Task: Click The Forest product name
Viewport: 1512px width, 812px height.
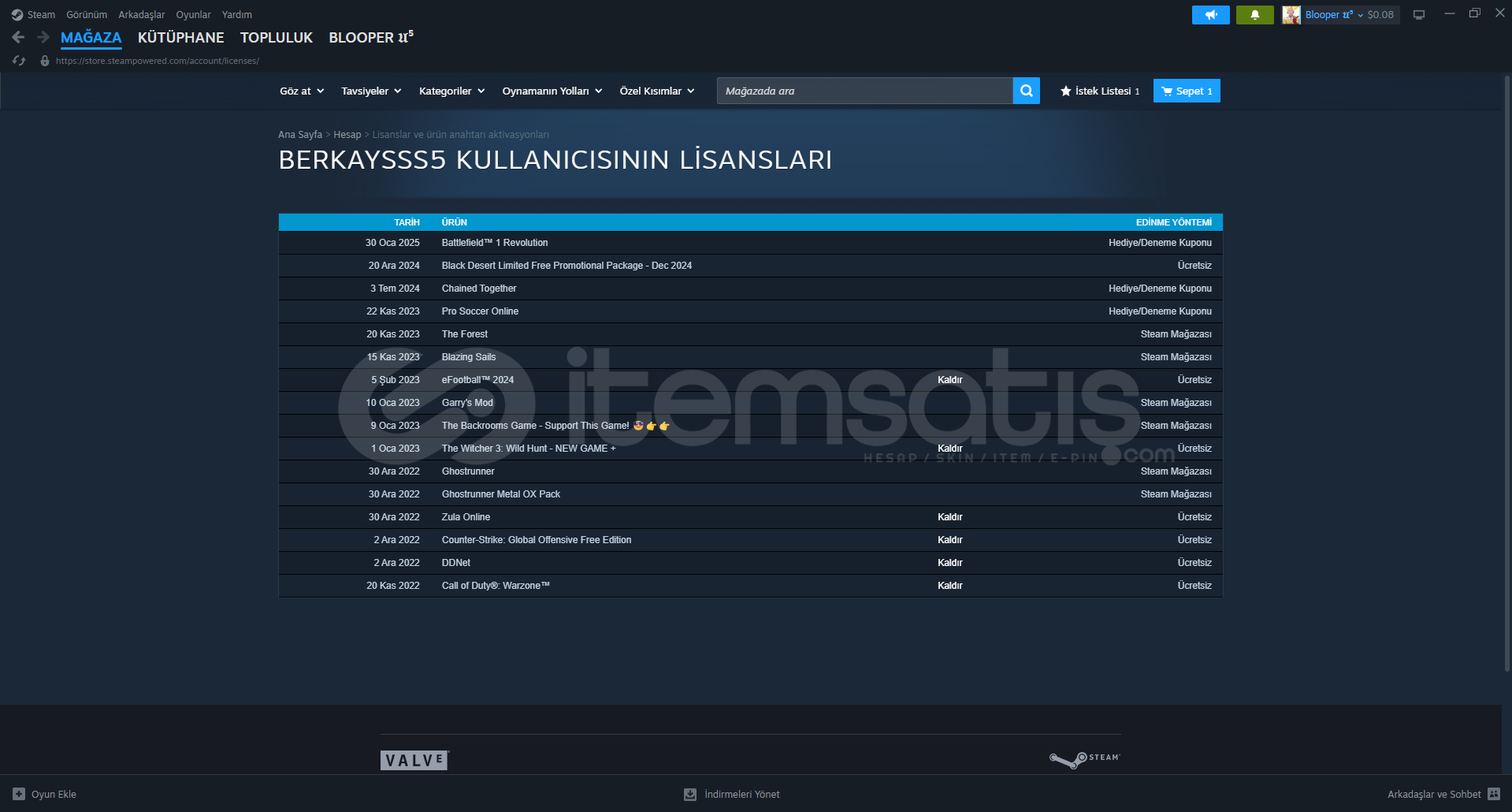Action: point(465,334)
